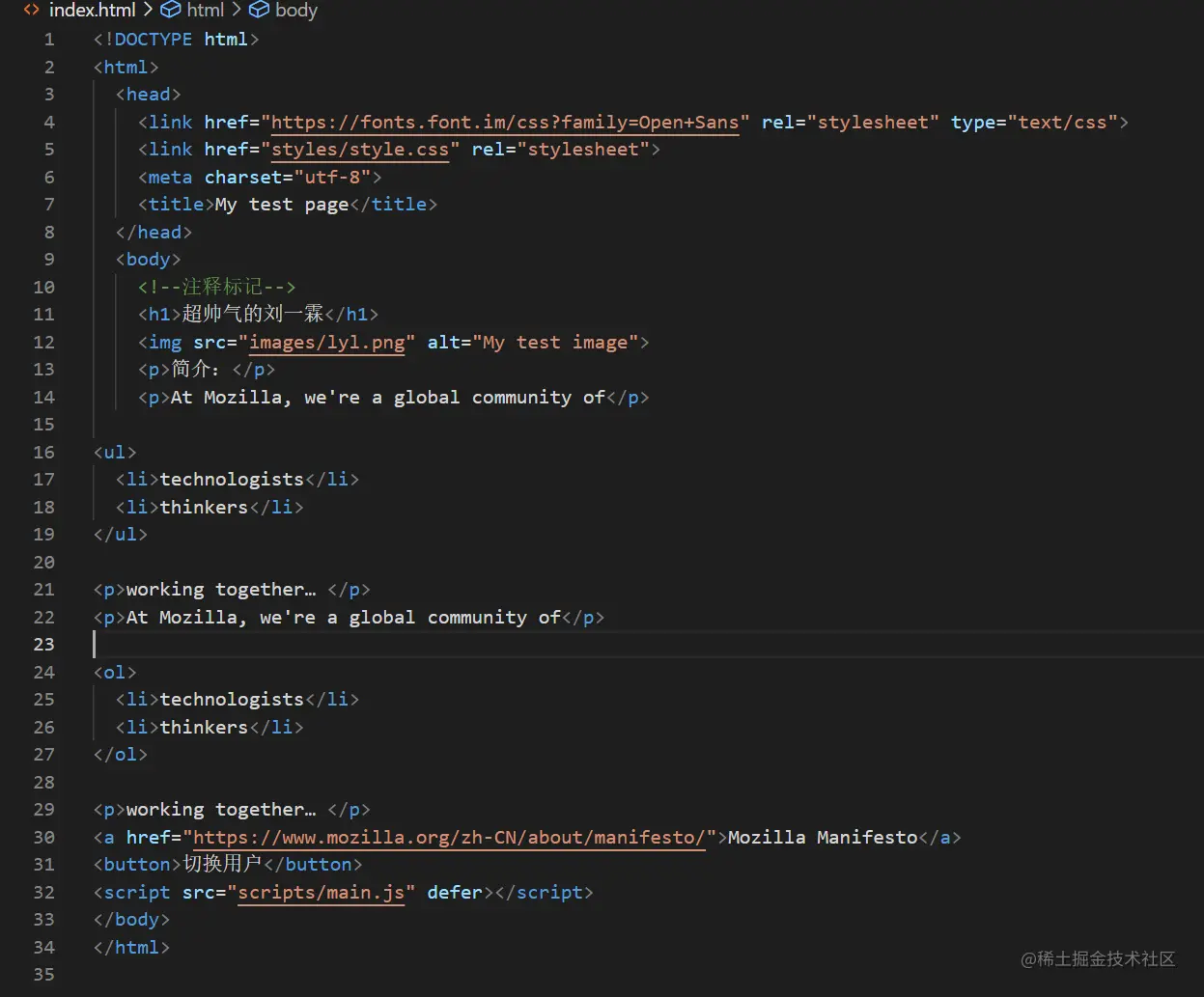Screen dimensions: 1204x997
Task: Click the closing html tag on line 34
Action: (131, 948)
